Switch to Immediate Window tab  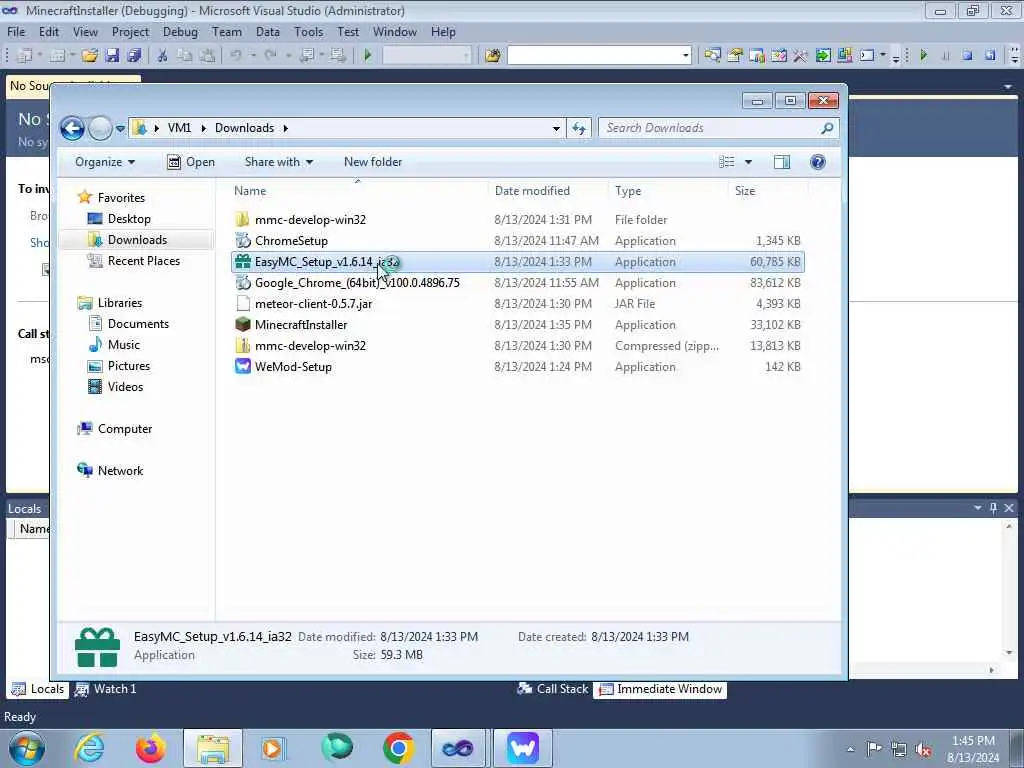coord(660,689)
